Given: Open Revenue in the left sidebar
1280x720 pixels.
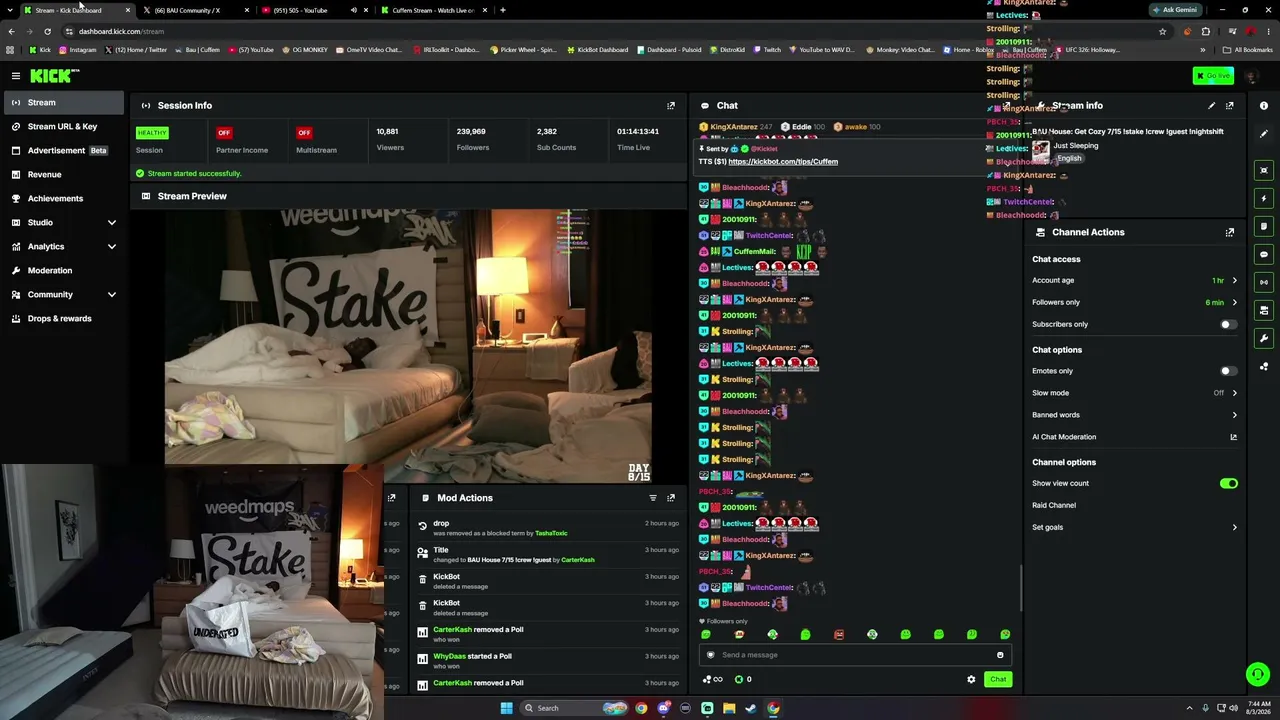Looking at the screenshot, I should tap(64, 174).
